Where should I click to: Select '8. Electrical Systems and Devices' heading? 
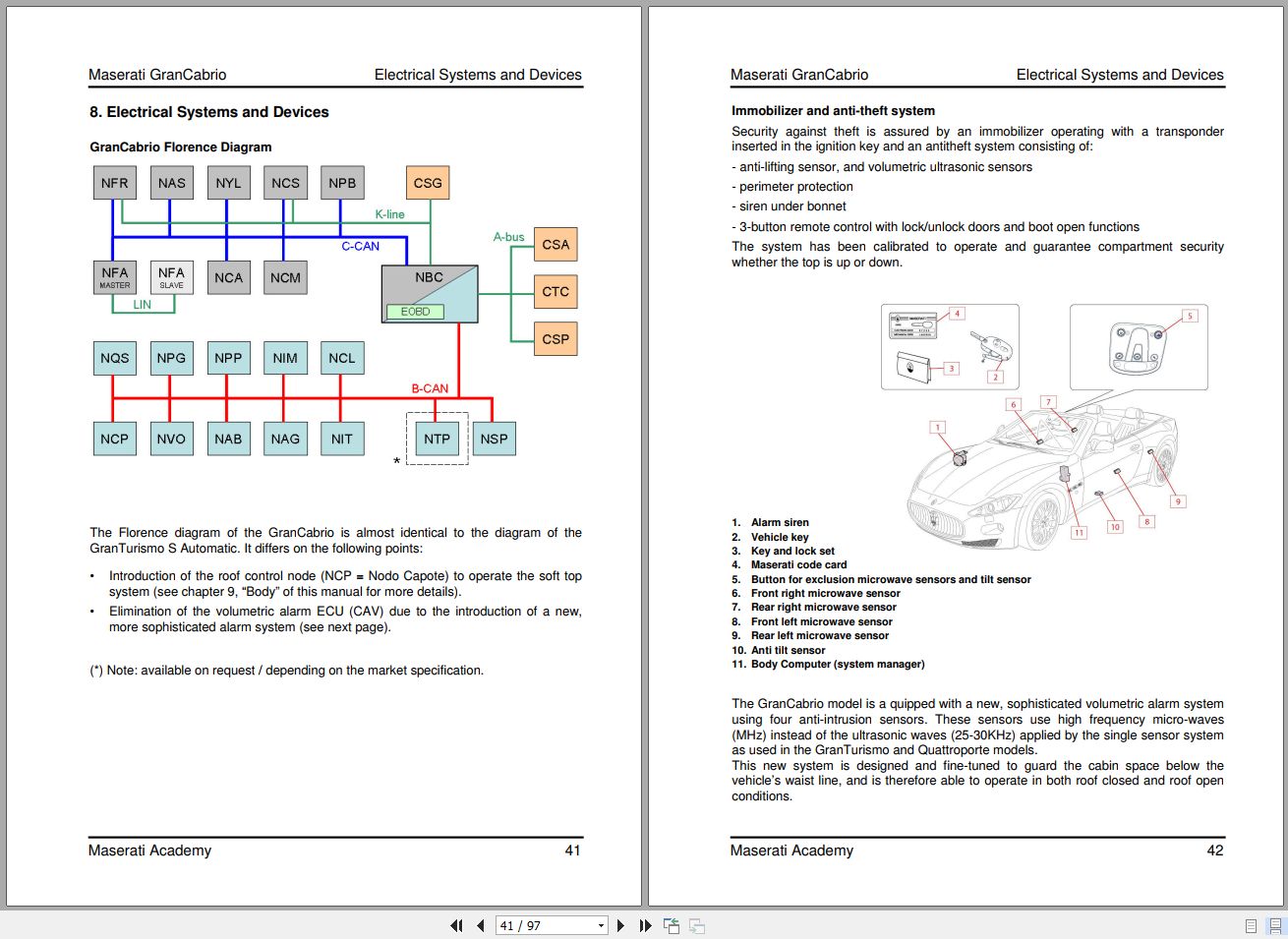pos(209,112)
